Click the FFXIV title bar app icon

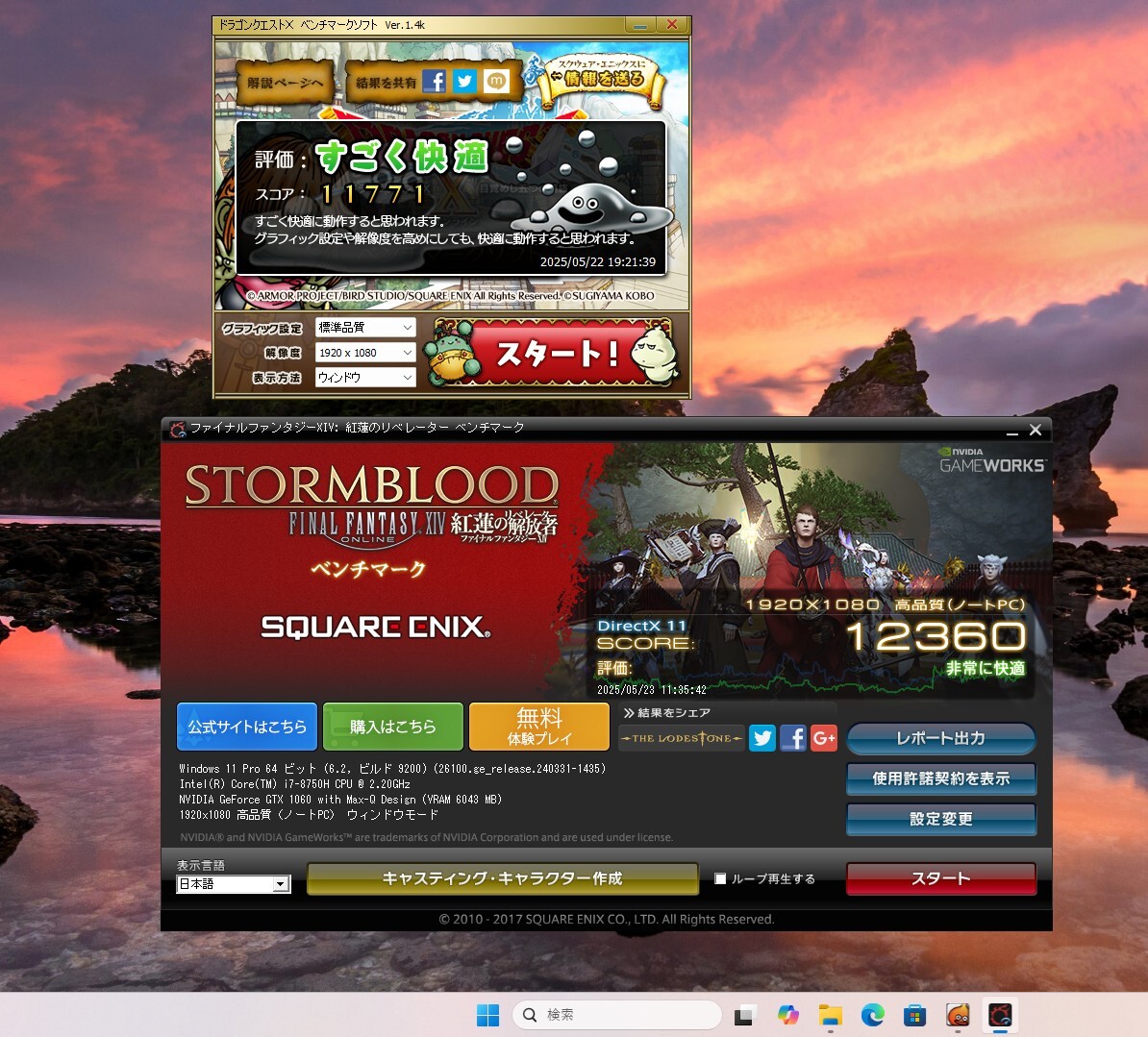177,428
